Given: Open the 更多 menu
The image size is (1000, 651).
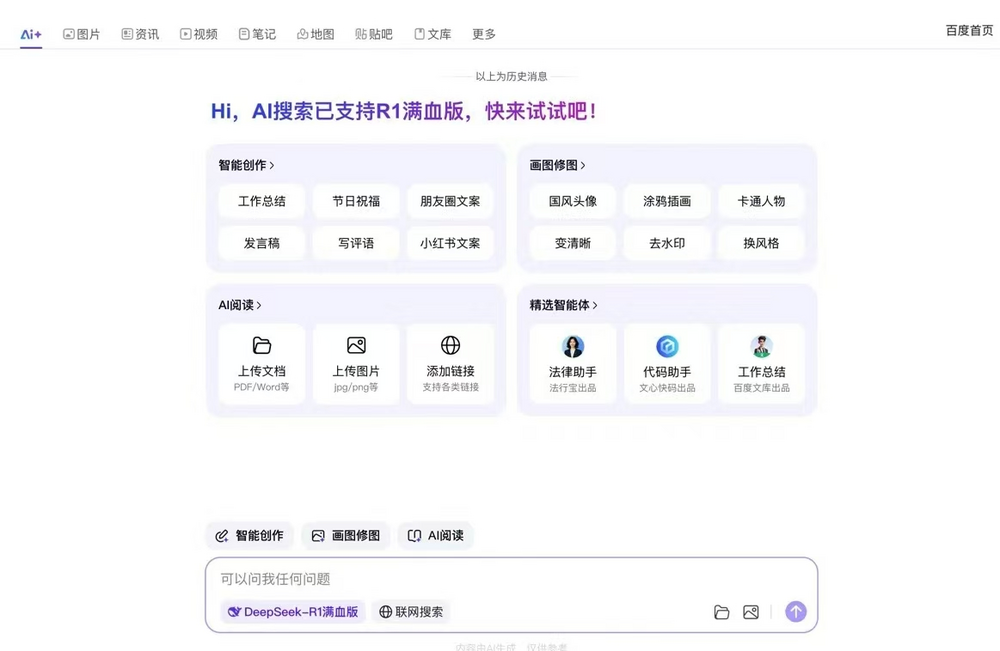Looking at the screenshot, I should 483,34.
